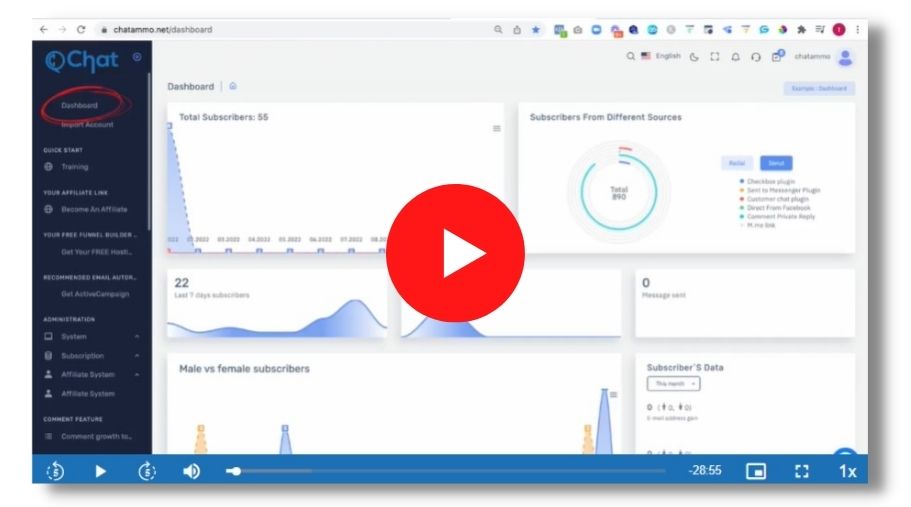Toggle the bookmark star in the address bar

click(x=536, y=30)
